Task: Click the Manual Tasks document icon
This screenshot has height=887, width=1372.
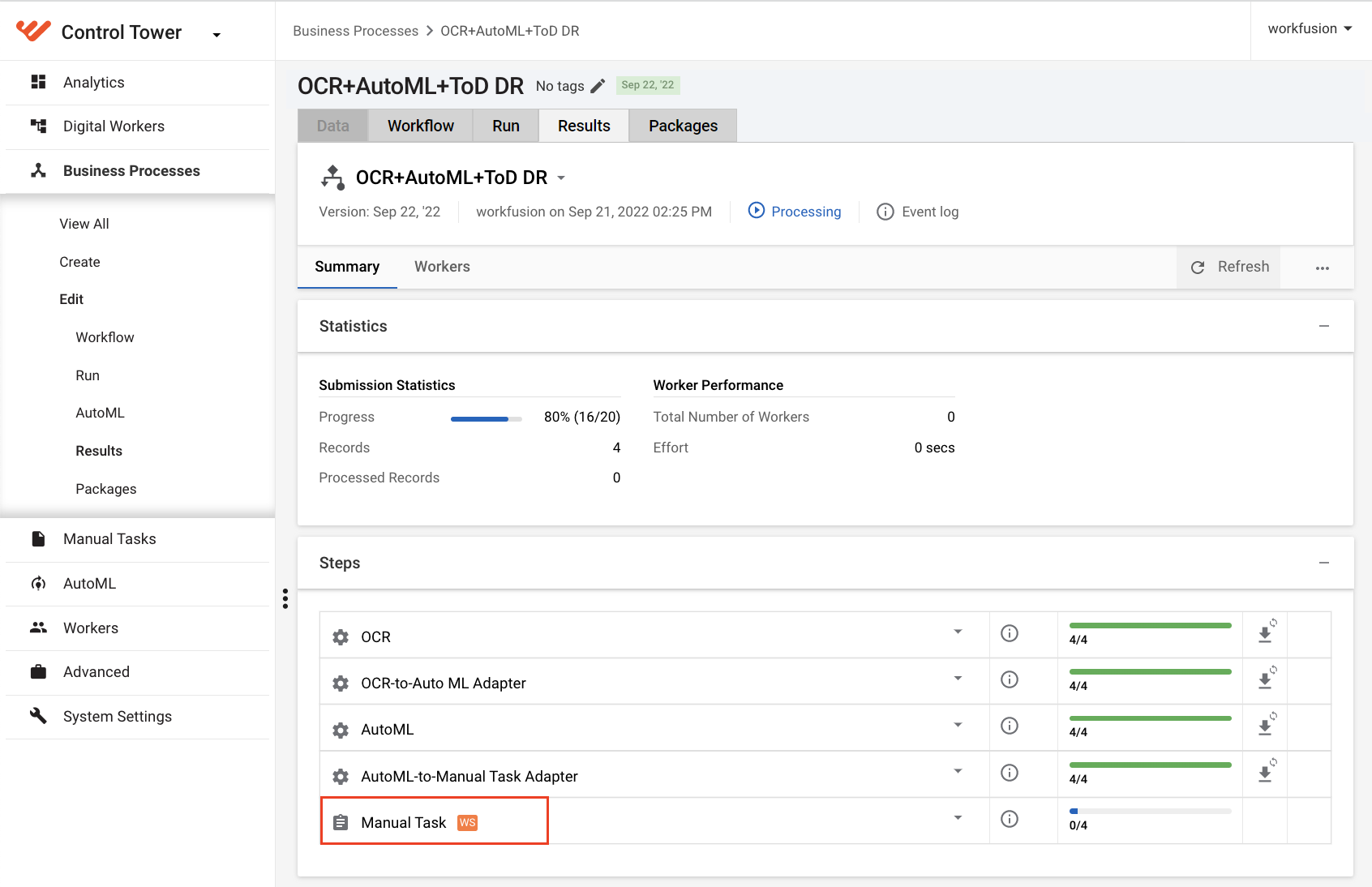Action: 38,538
